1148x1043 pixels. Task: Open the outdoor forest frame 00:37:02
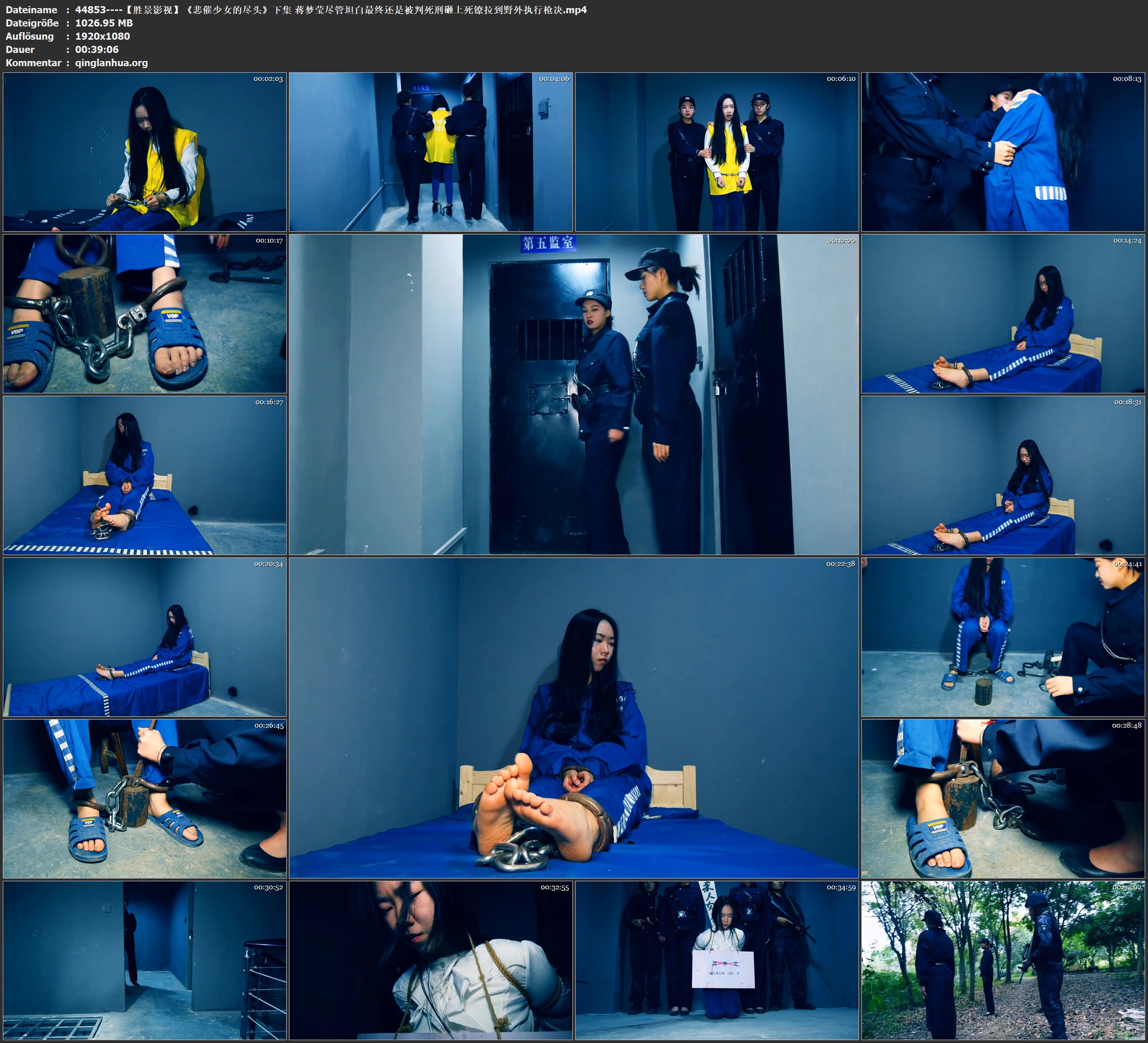1003,960
